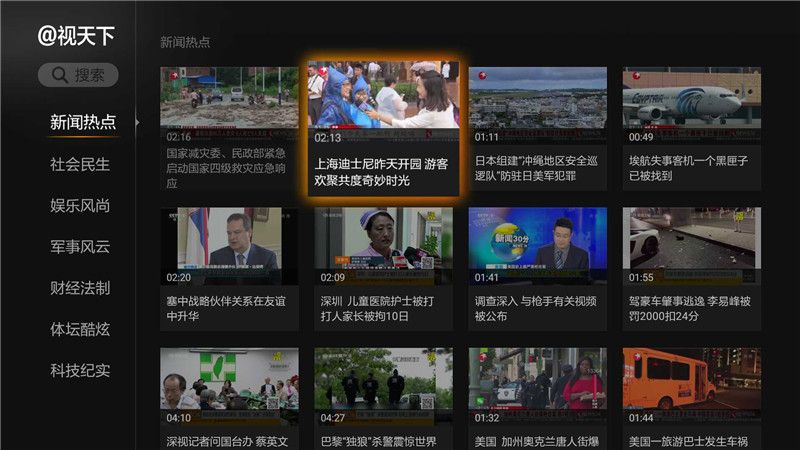Click channel logo on Okinawa video thumbnail
This screenshot has height=450, width=800.
click(482, 76)
